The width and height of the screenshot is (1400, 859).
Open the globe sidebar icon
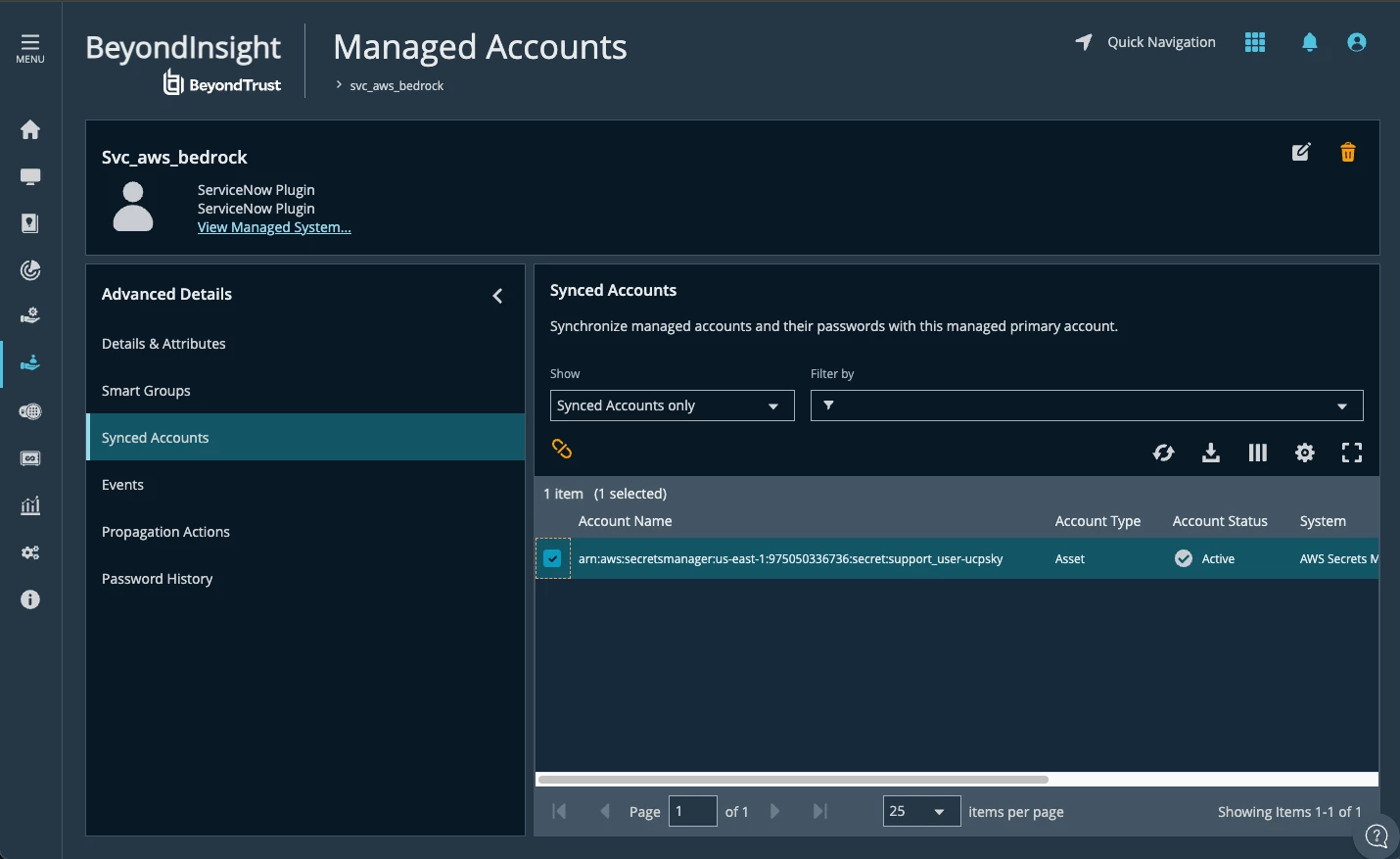(x=30, y=411)
